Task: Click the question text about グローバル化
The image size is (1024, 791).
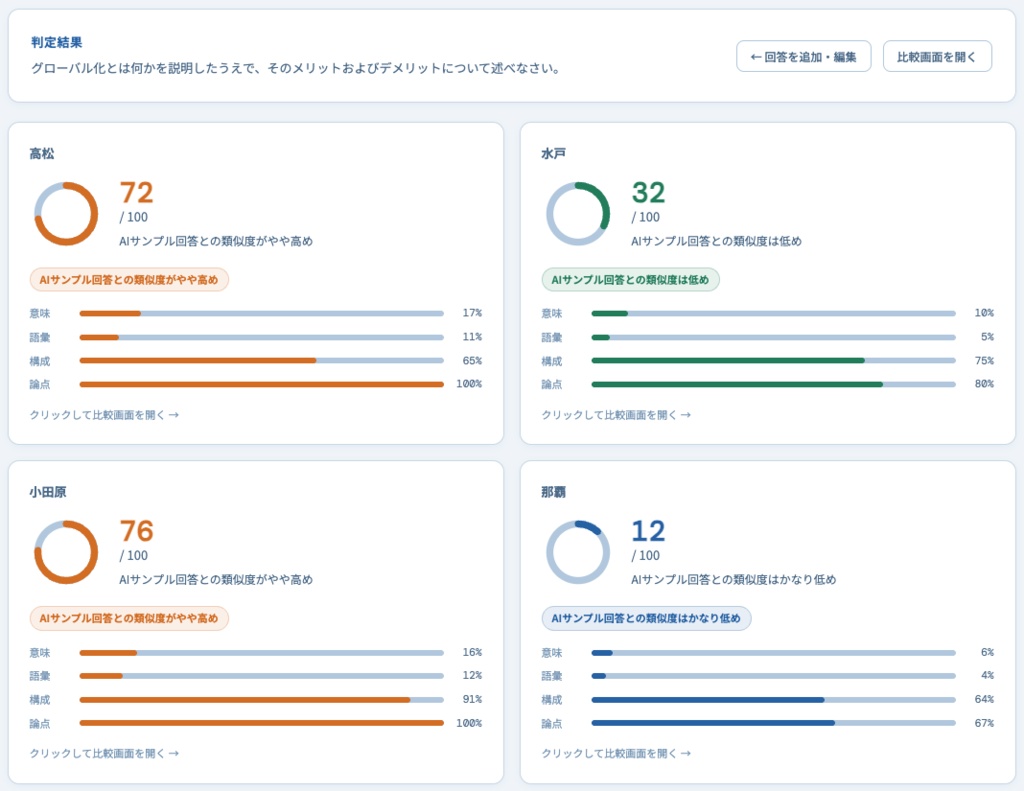Action: coord(296,68)
